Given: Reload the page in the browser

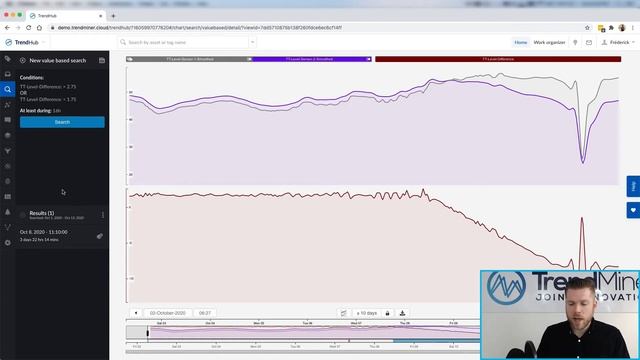Looking at the screenshot, I should [29, 28].
